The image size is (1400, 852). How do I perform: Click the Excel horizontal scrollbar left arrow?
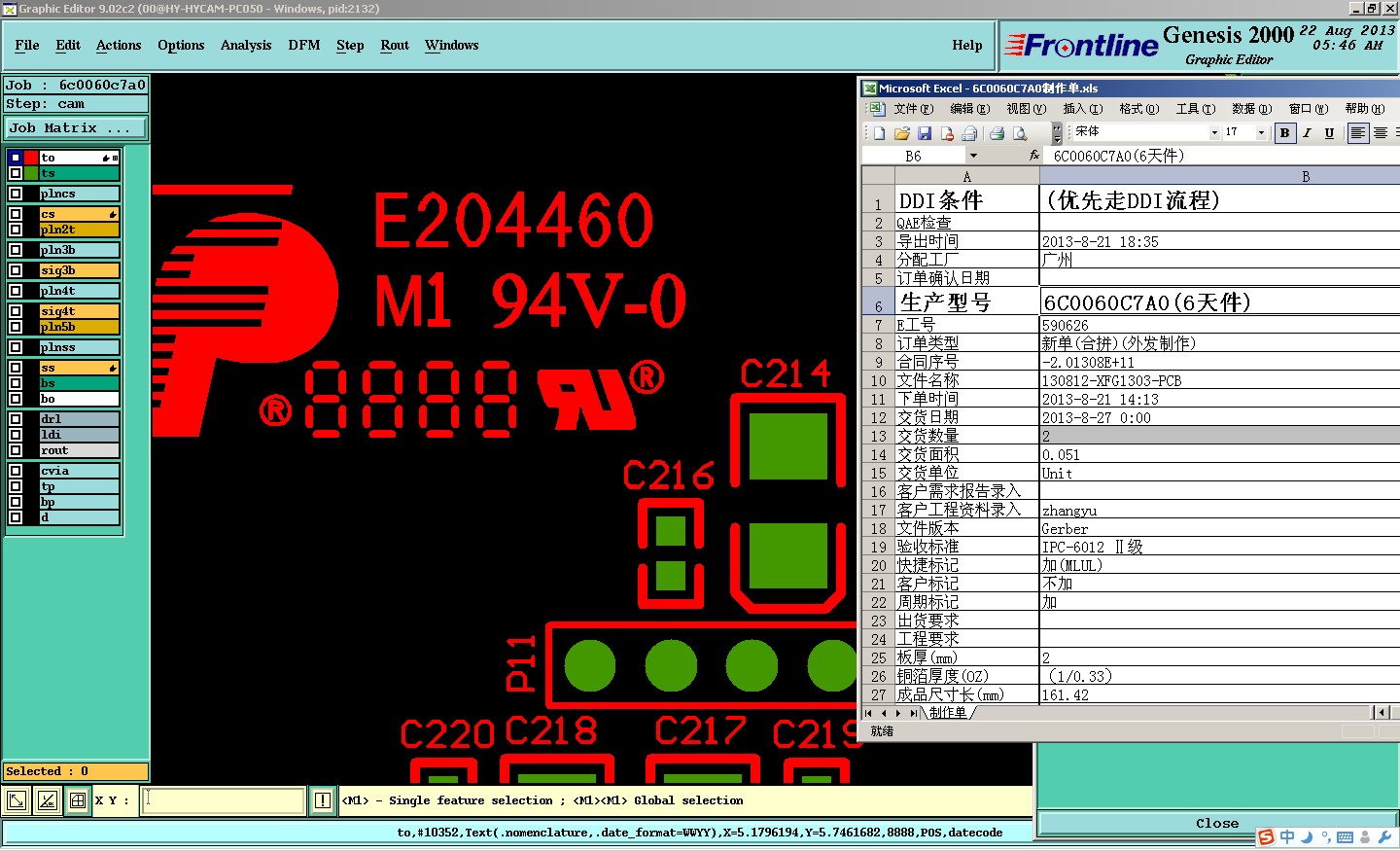(1382, 713)
